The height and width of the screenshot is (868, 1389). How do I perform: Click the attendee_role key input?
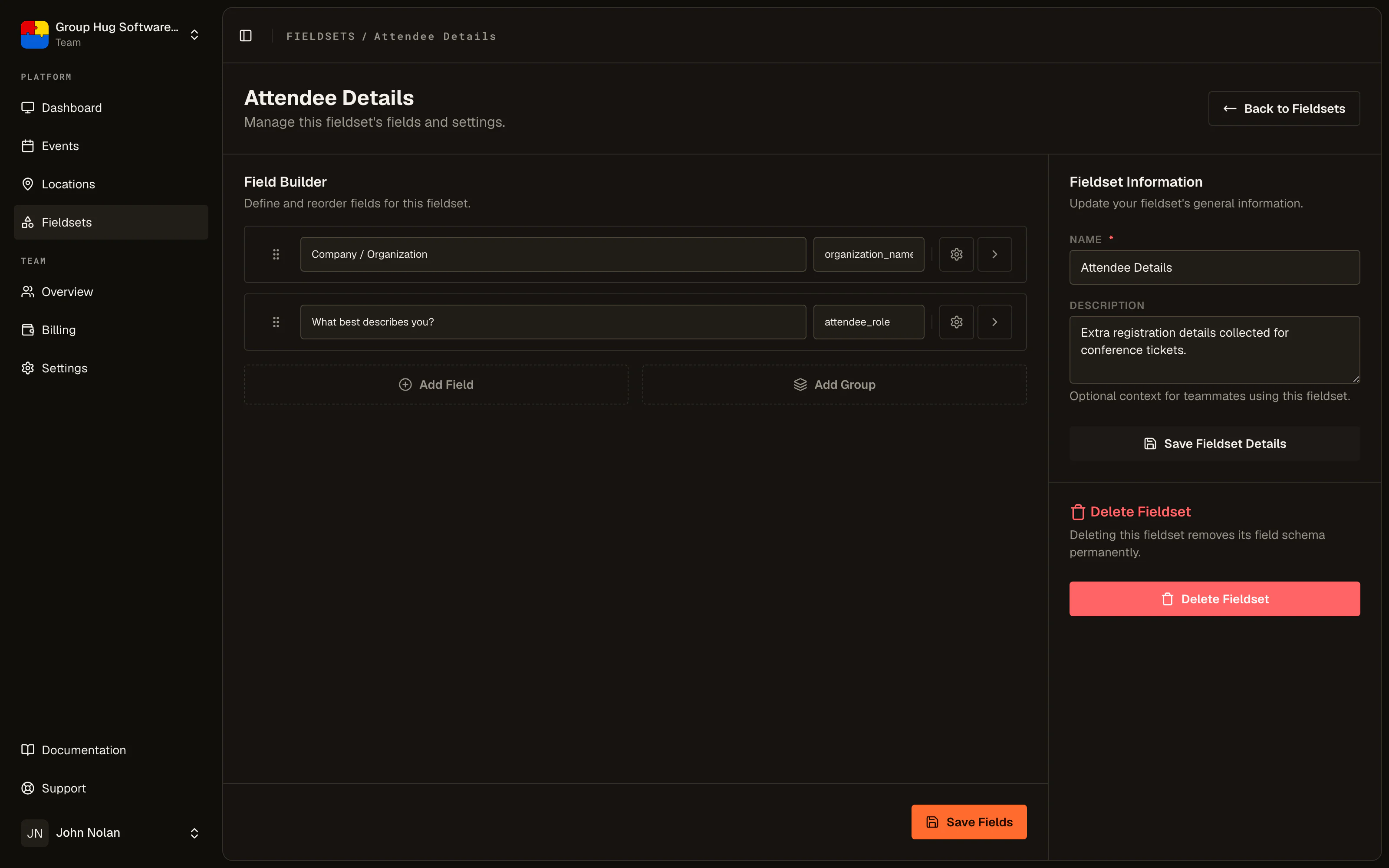[869, 322]
